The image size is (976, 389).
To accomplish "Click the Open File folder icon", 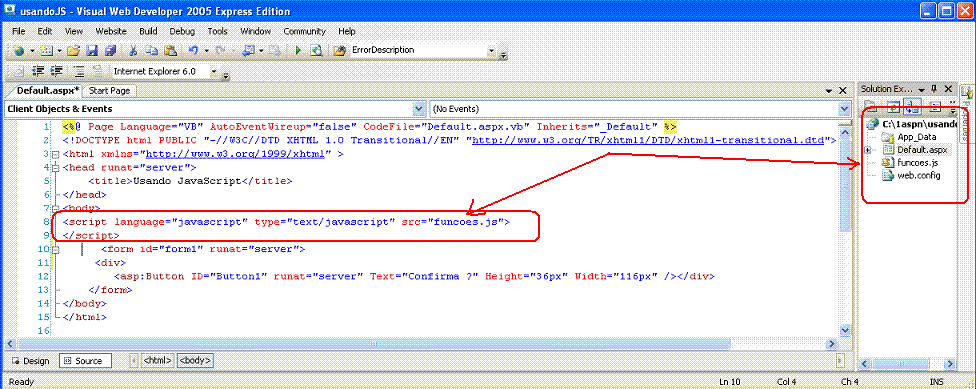I will click(73, 50).
